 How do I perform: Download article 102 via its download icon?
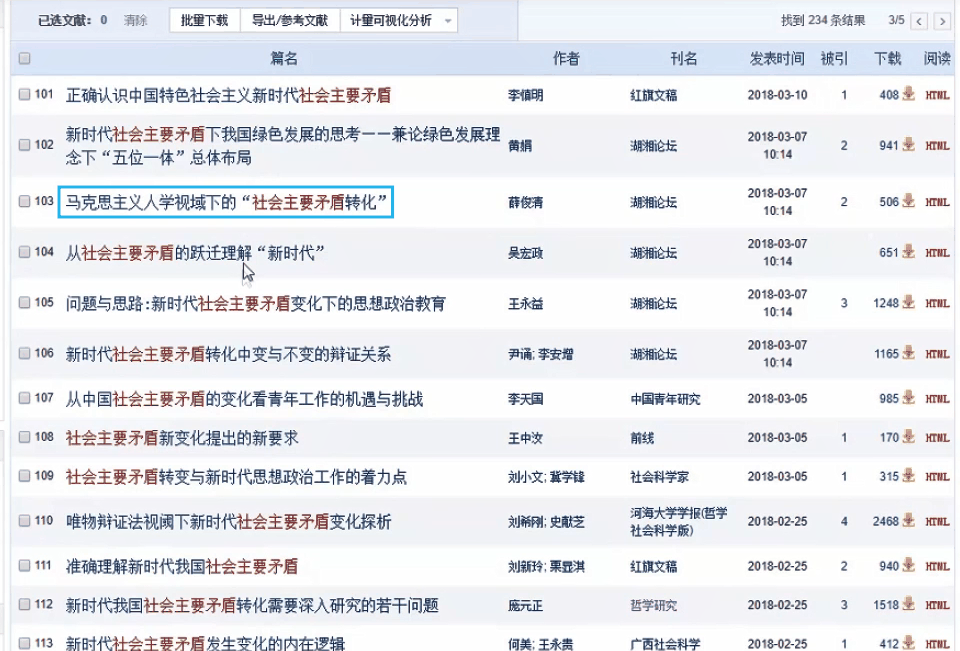click(909, 145)
